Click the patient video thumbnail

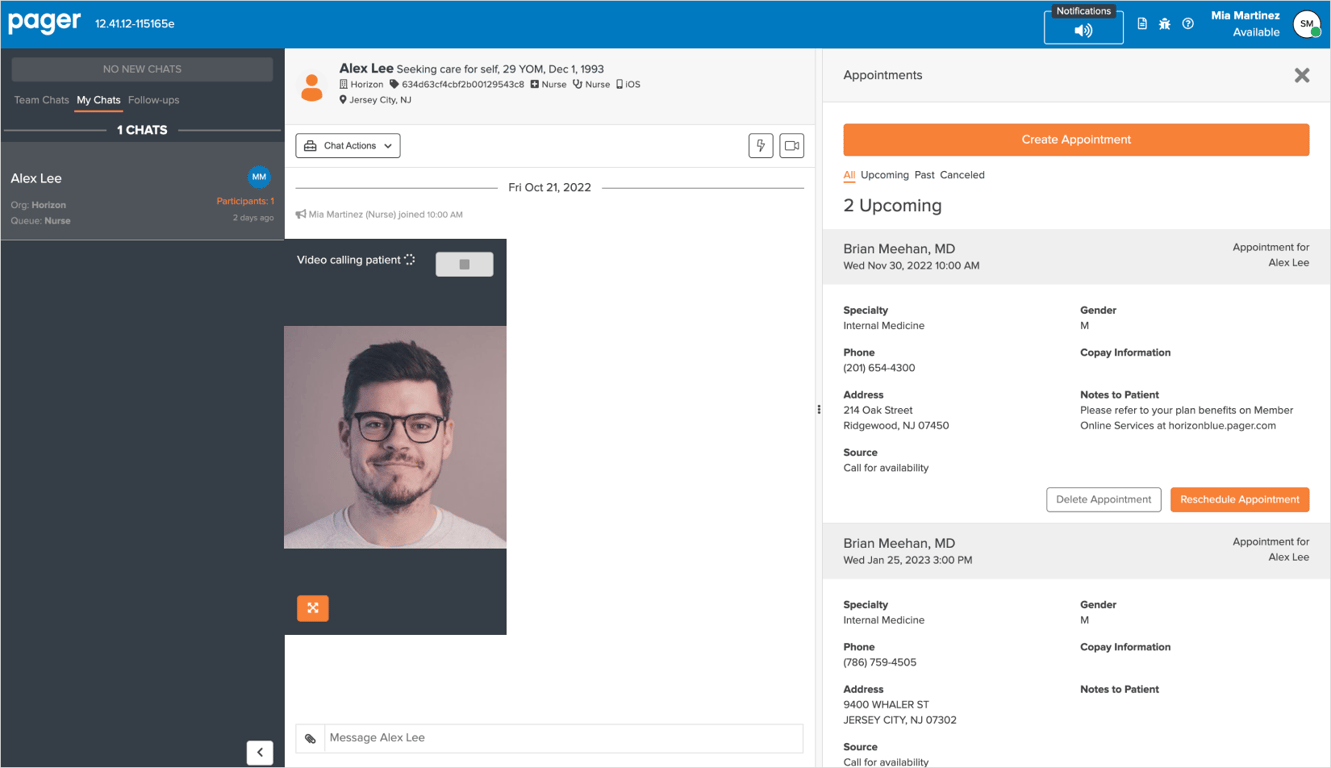[395, 437]
